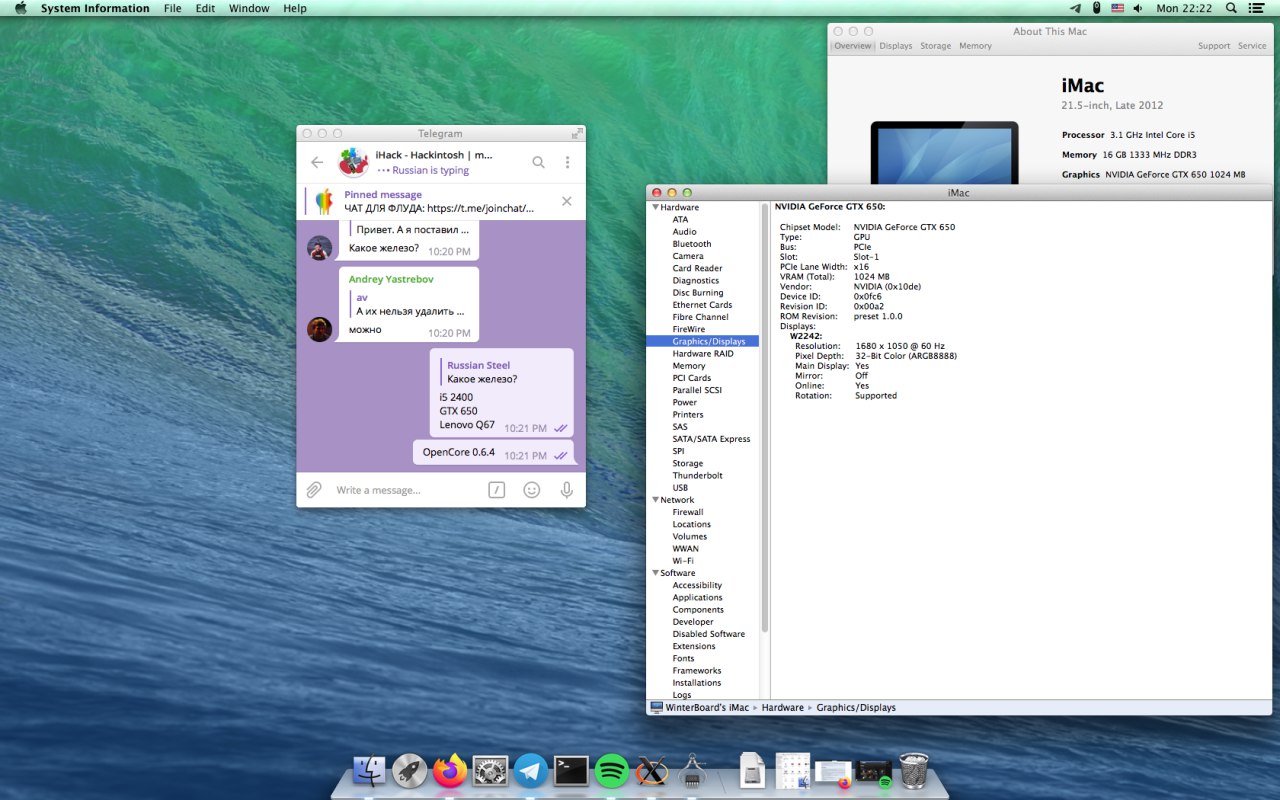This screenshot has height=800, width=1280.
Task: Select Firewall under Network
Action: coord(688,512)
